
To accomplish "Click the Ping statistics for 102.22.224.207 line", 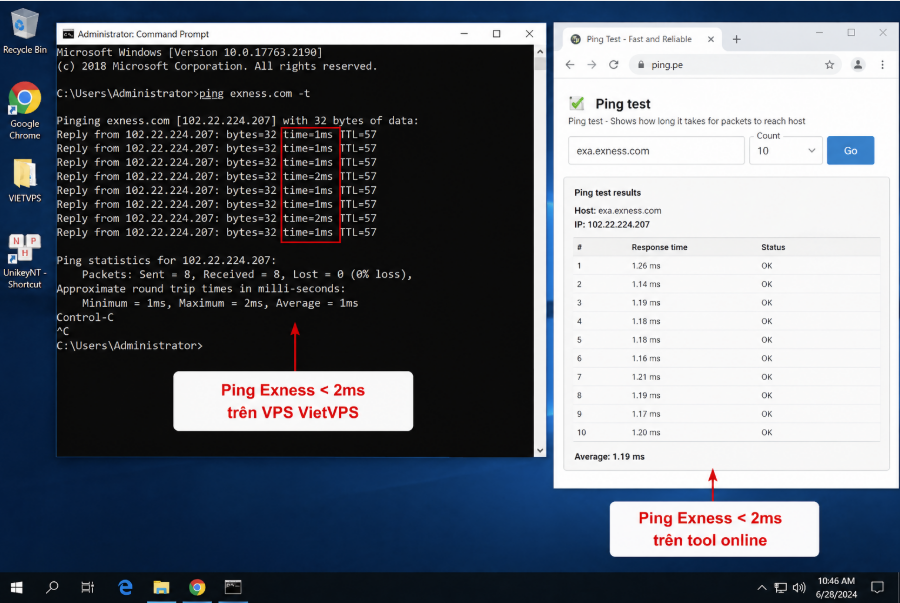I will (166, 260).
